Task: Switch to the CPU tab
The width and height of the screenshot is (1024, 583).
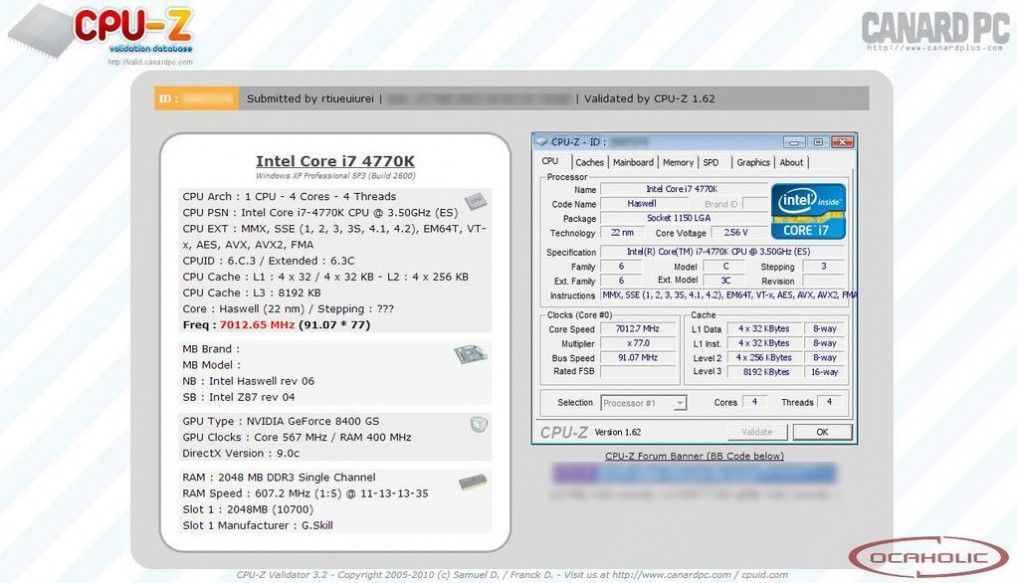Action: pos(550,161)
